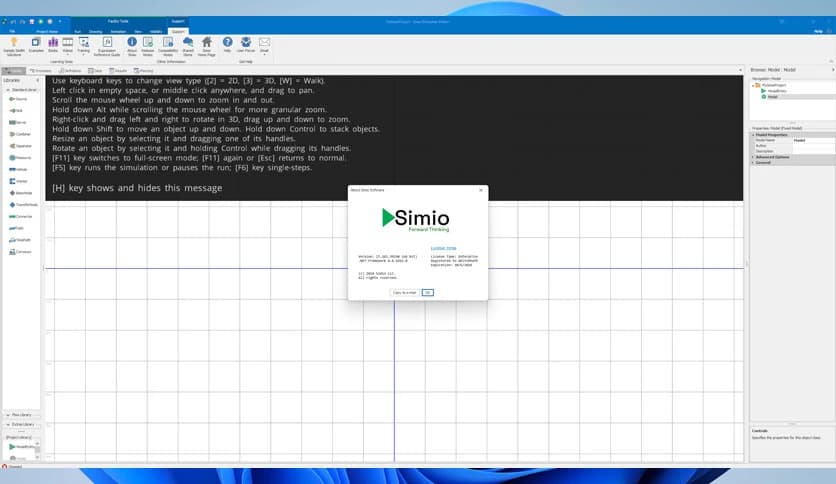The height and width of the screenshot is (484, 836).
Task: Select the BasicNode object in Standard Library
Action: (x=21, y=193)
